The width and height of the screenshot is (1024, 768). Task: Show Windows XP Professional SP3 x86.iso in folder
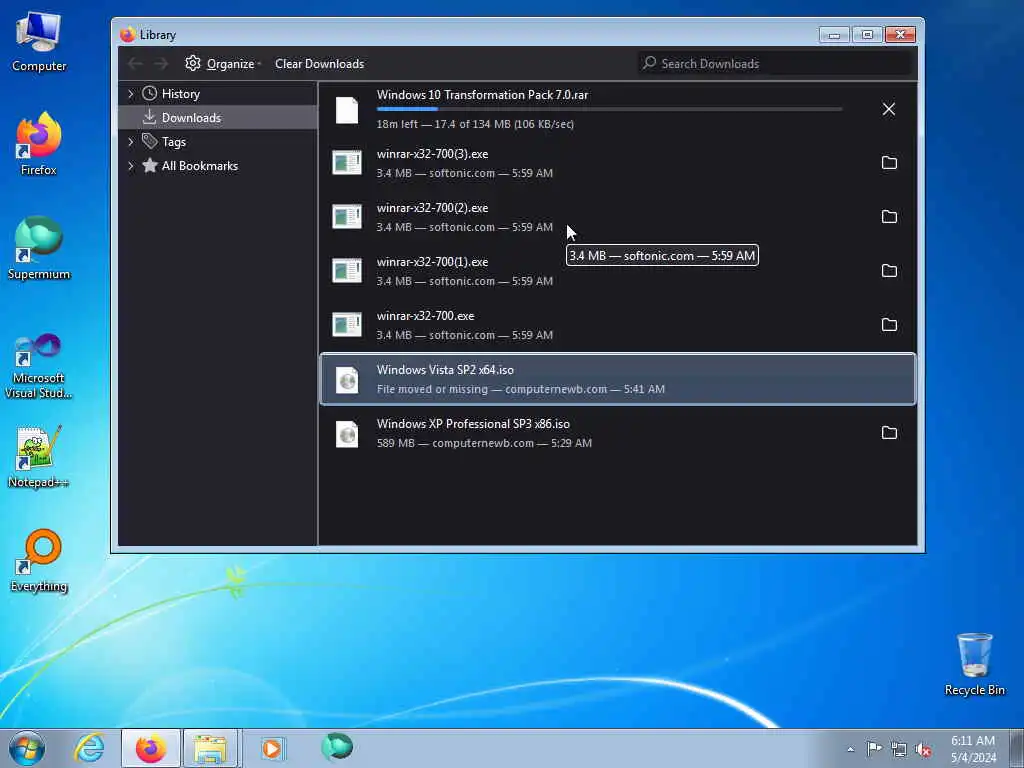pos(889,433)
